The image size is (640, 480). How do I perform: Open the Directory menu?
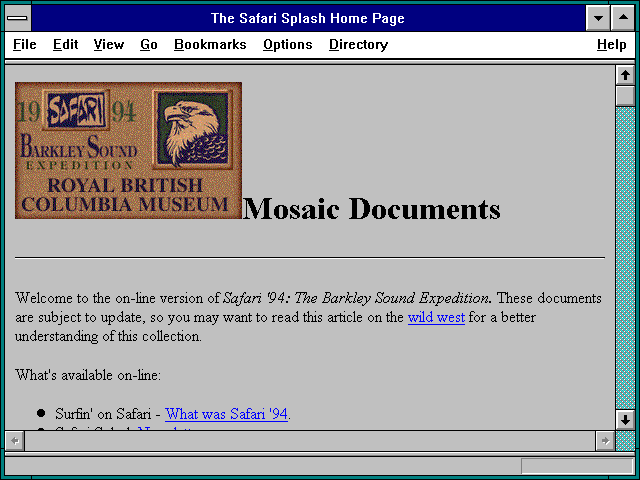coord(358,44)
